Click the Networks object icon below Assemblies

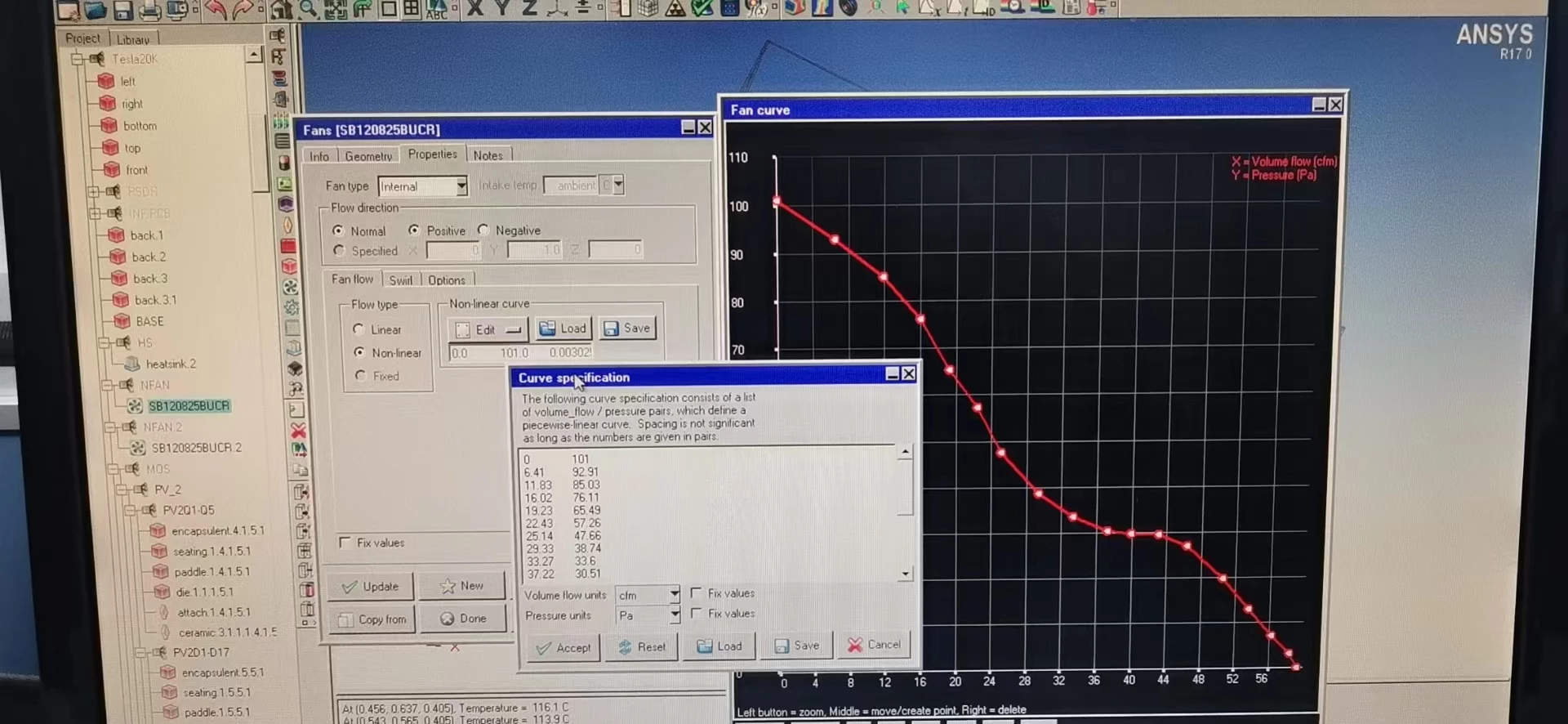pyautogui.click(x=278, y=56)
